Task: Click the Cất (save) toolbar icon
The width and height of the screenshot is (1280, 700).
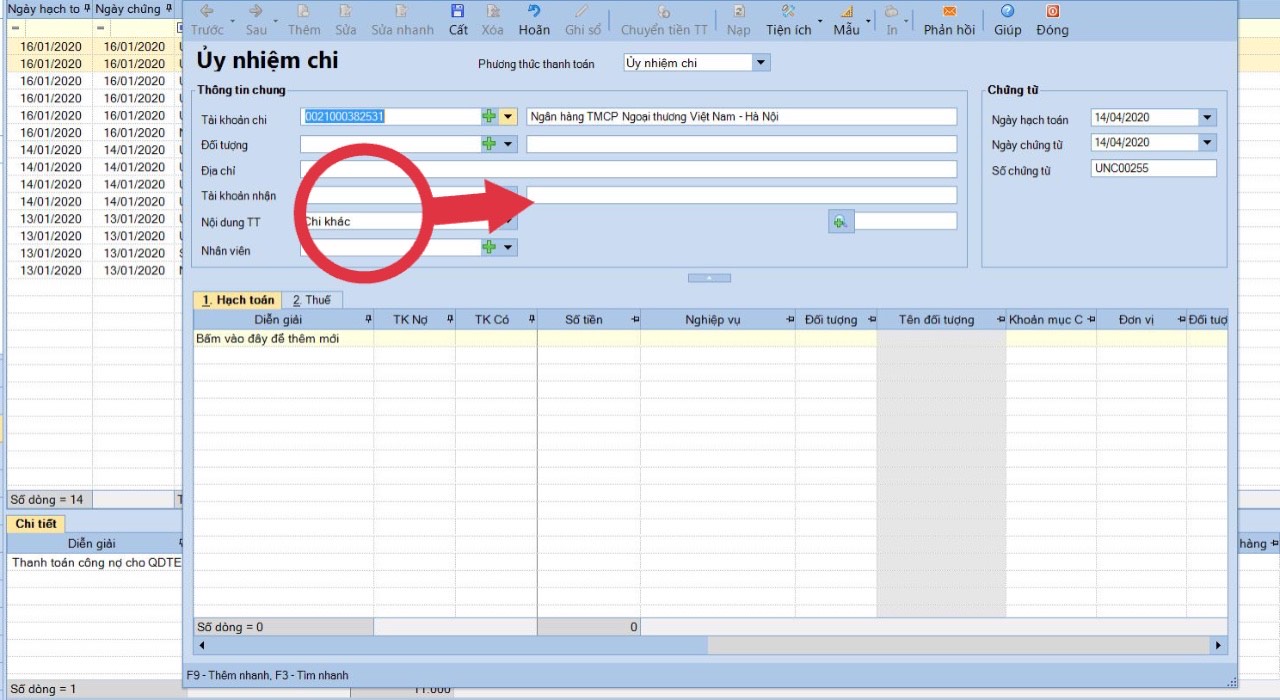Action: 458,12
